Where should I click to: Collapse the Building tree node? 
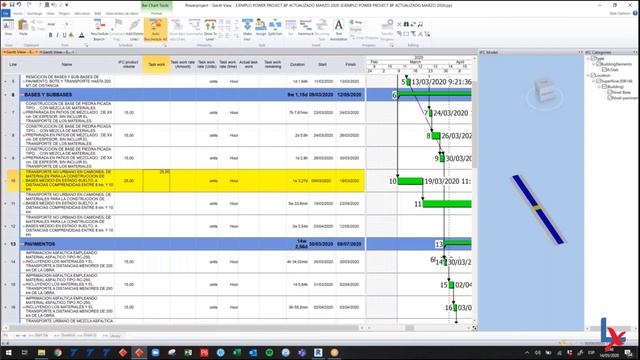point(600,87)
